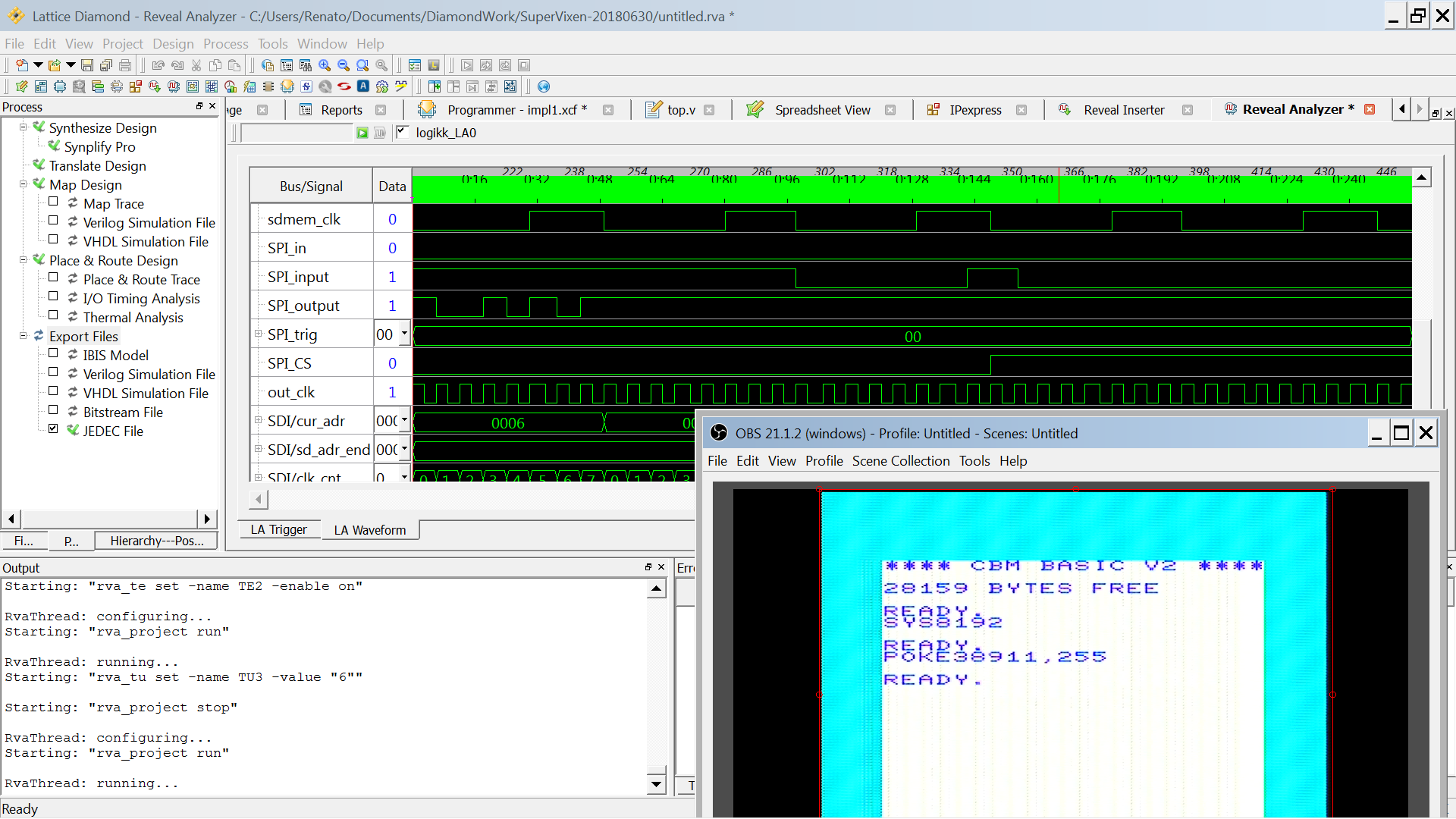Collapse the Map Design tree node
Viewport: 1456px width, 819px height.
[23, 184]
